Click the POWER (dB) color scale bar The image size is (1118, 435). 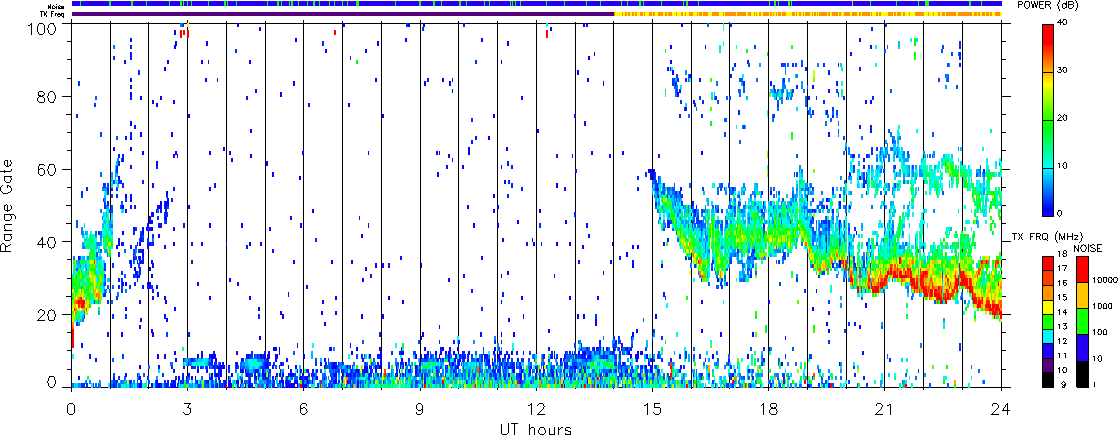1048,120
